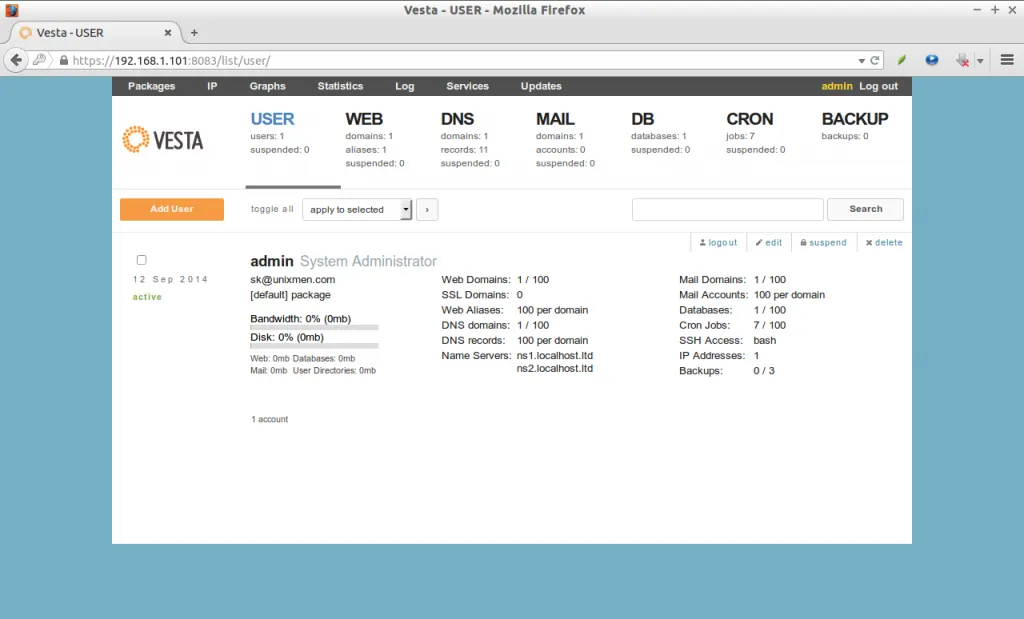Click the key identity icon beside back button
This screenshot has width=1024, height=619.
[x=40, y=60]
